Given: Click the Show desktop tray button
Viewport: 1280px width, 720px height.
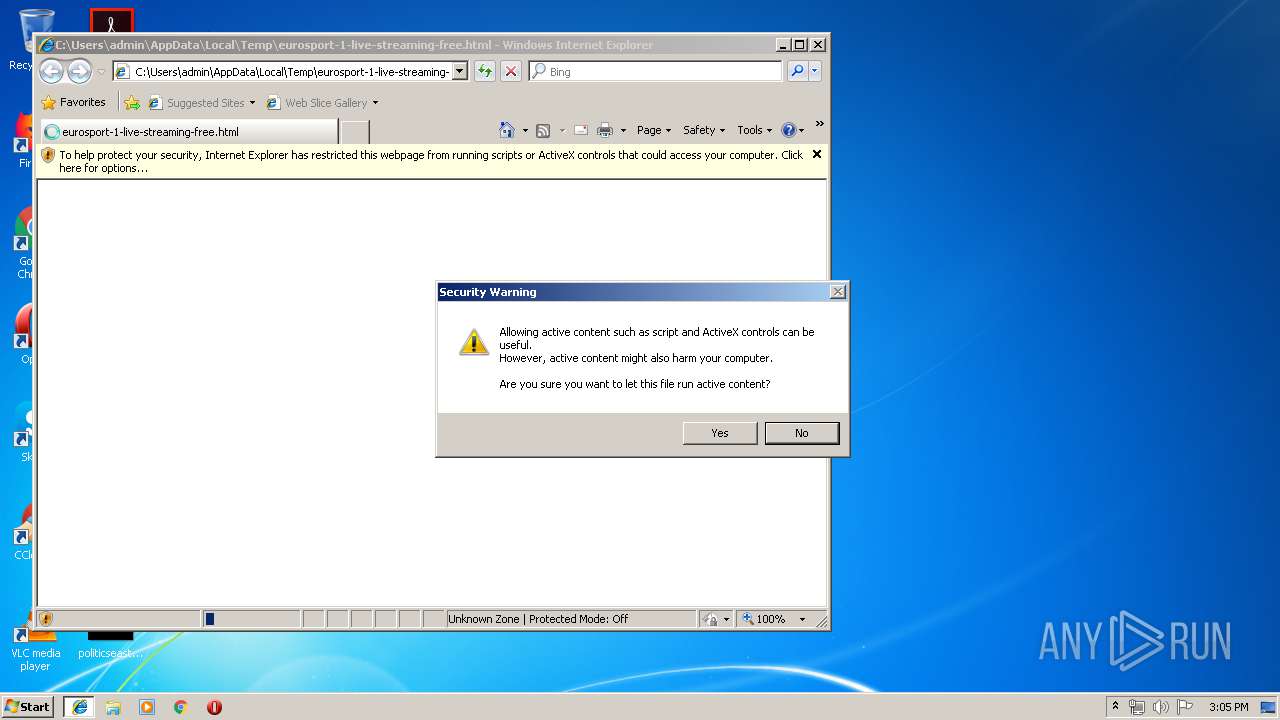Looking at the screenshot, I should [1269, 706].
